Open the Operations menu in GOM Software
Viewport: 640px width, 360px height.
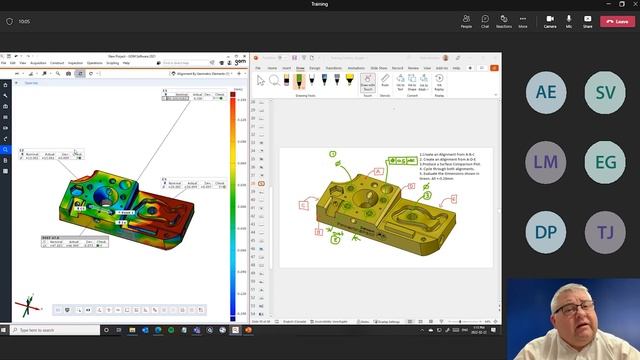tap(94, 63)
